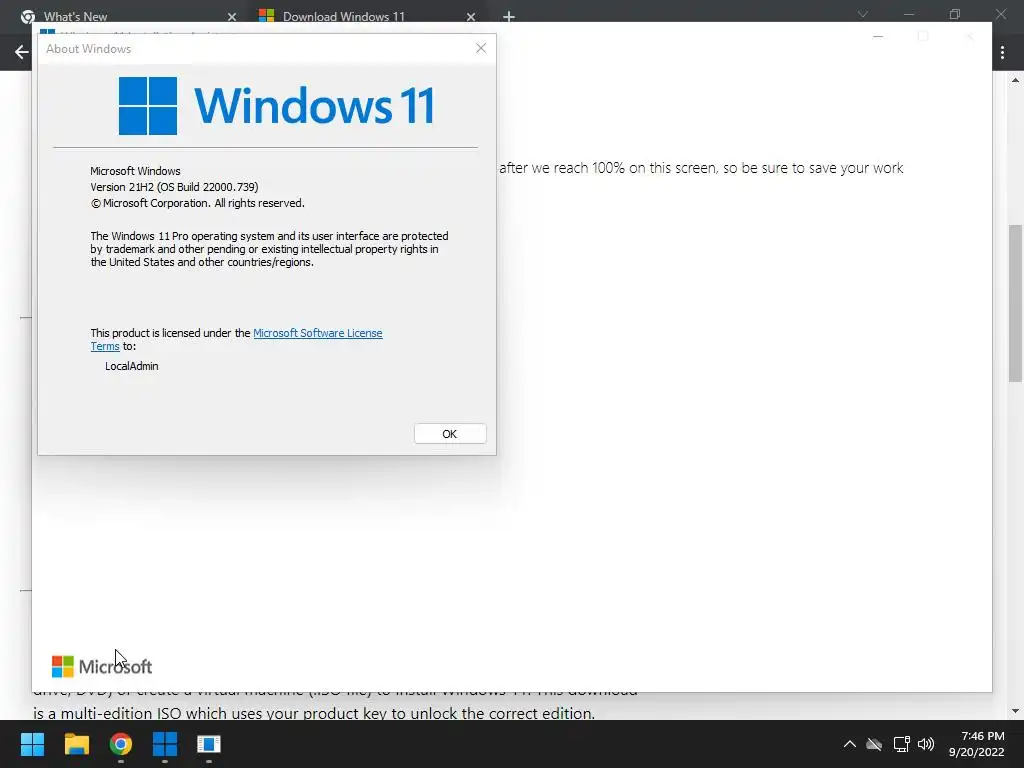Image resolution: width=1024 pixels, height=768 pixels.
Task: Click the scroll-up arrow of Chrome's scrollbar
Action: click(1015, 80)
